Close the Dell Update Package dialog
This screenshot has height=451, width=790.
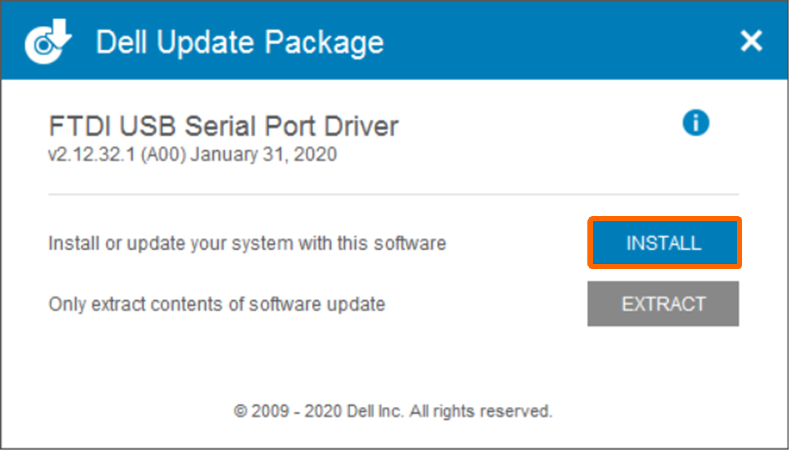click(751, 41)
